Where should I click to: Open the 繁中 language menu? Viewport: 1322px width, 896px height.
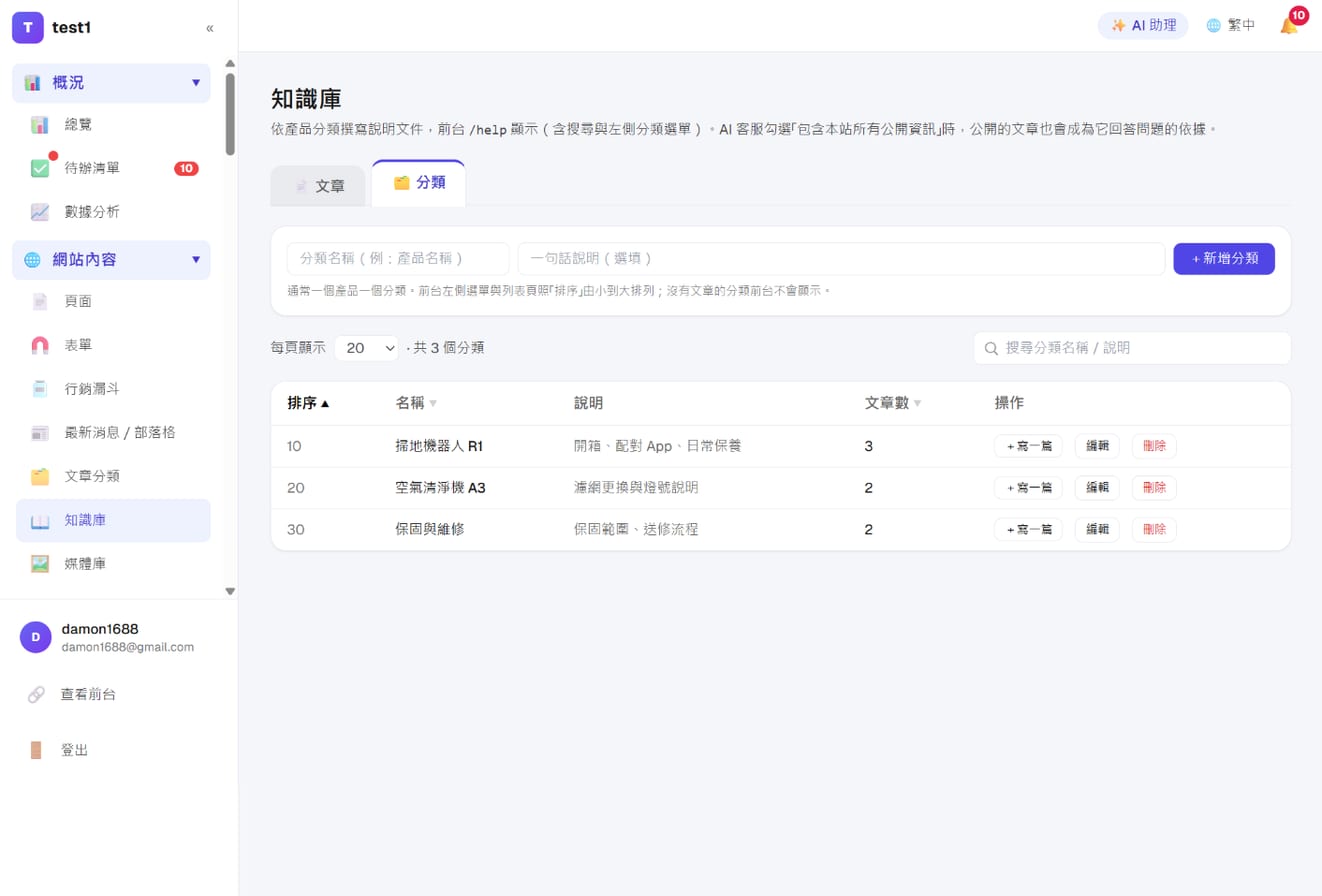1230,26
